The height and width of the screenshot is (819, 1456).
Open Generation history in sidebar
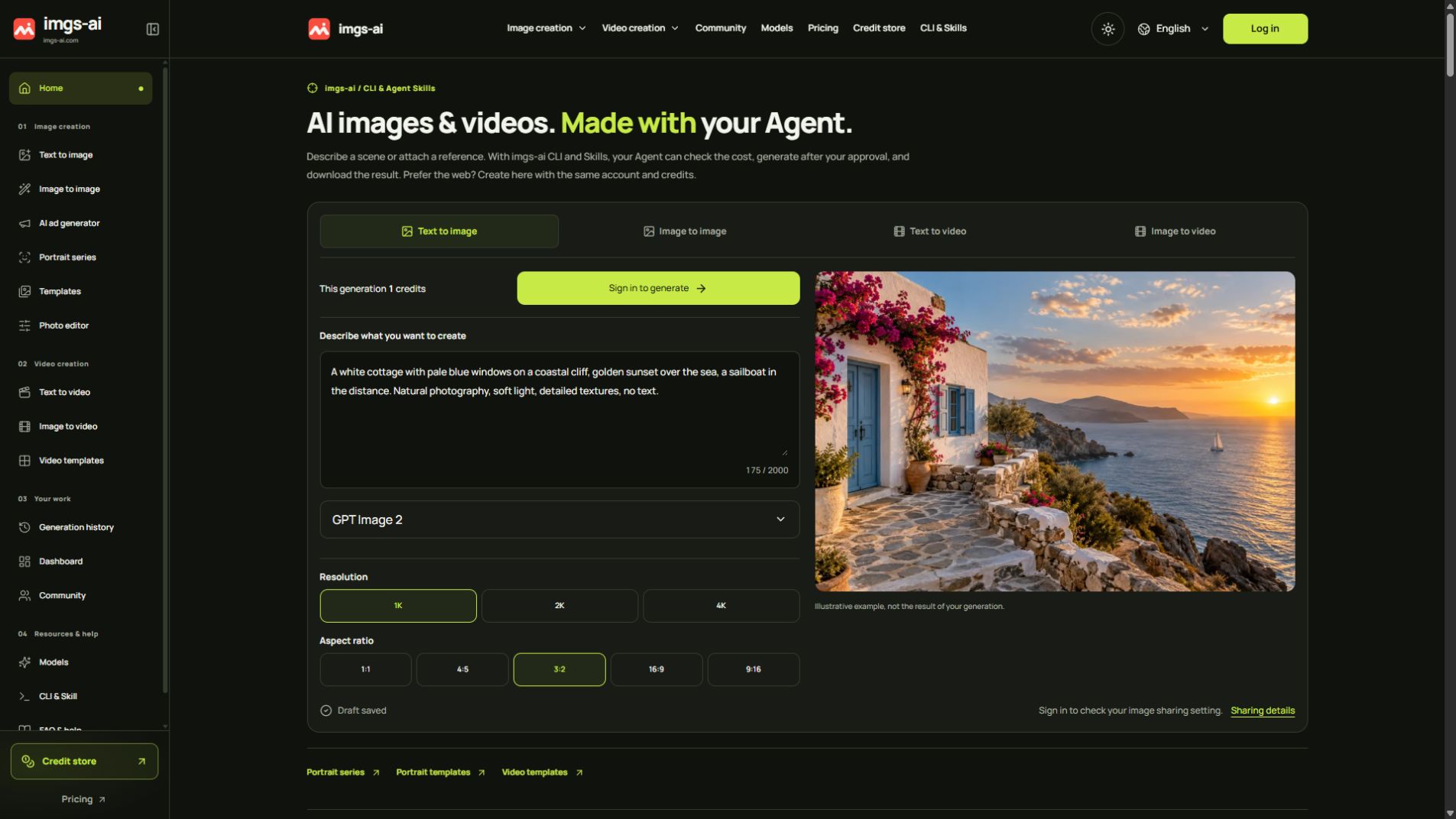point(80,527)
